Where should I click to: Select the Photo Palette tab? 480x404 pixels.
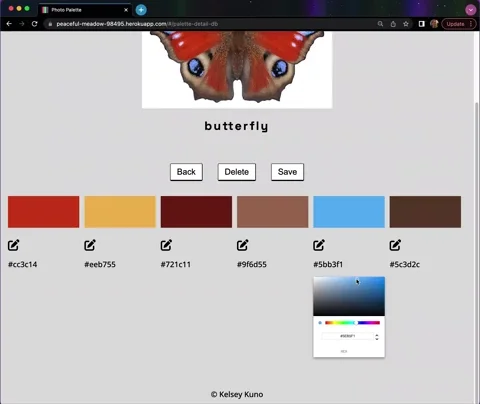85,10
